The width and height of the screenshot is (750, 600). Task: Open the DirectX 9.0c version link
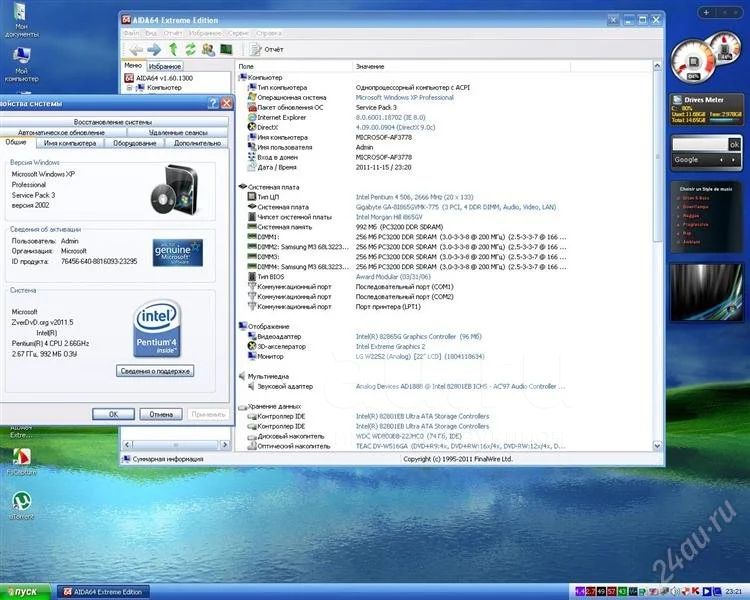(395, 128)
